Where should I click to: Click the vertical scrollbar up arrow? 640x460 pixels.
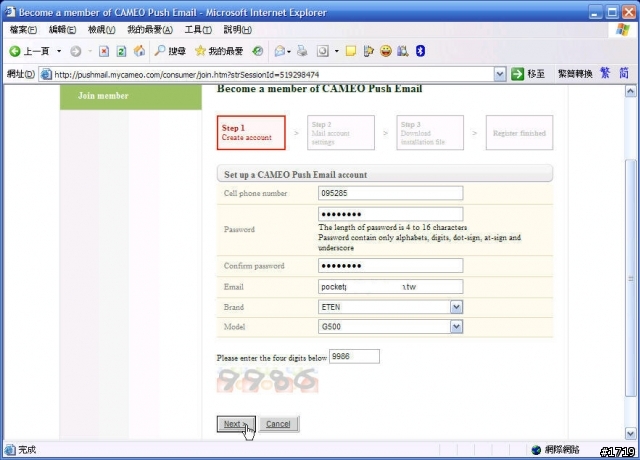point(630,91)
